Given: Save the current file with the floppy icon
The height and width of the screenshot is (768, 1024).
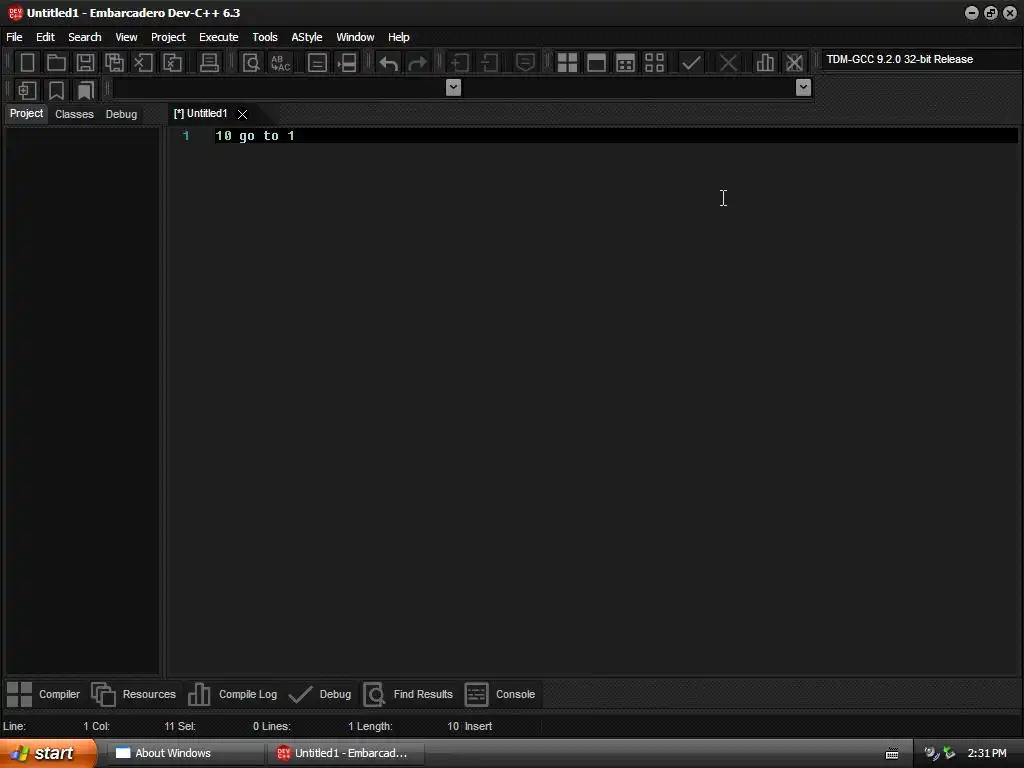Looking at the screenshot, I should coord(85,63).
